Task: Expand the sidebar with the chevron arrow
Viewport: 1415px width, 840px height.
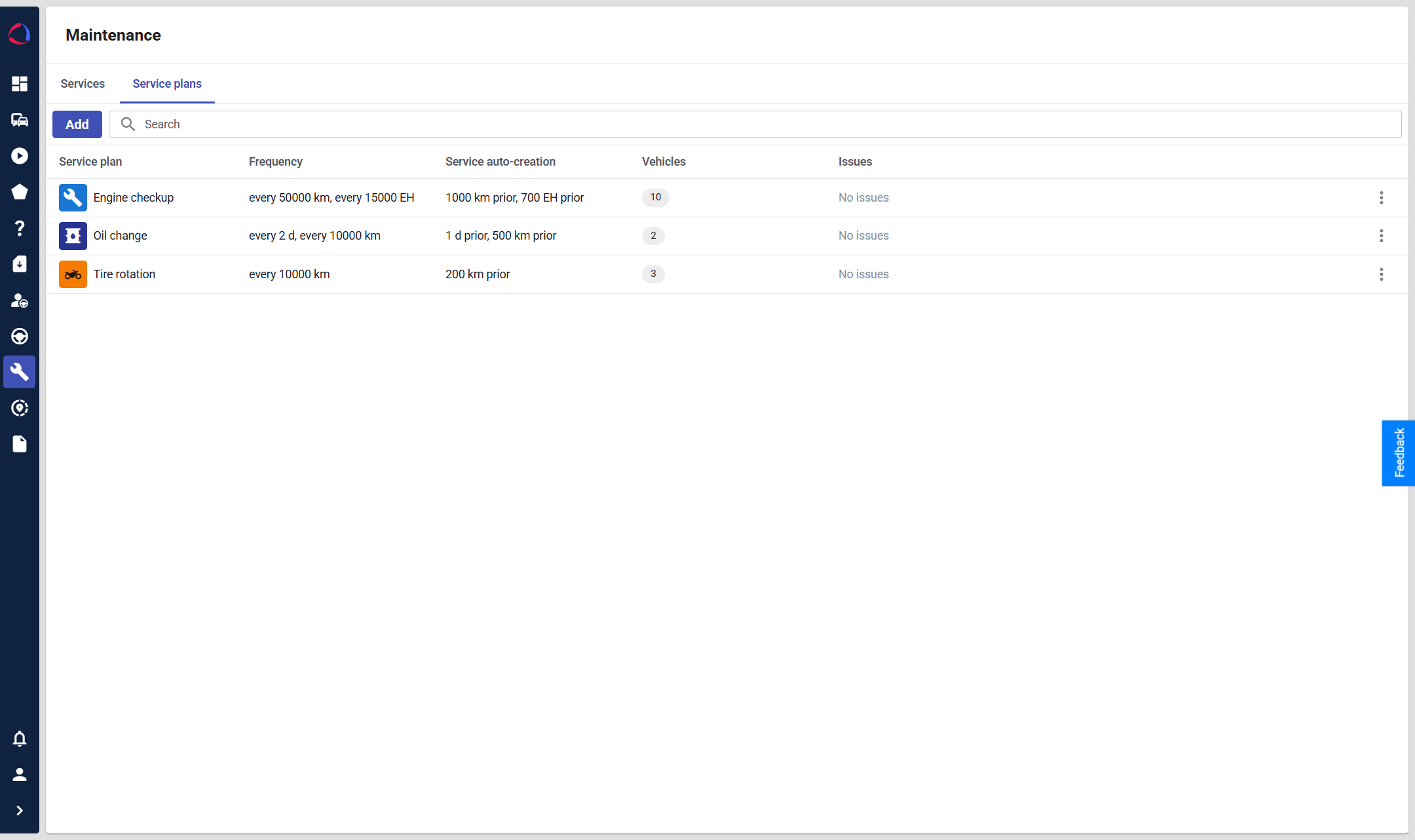Action: [x=20, y=811]
